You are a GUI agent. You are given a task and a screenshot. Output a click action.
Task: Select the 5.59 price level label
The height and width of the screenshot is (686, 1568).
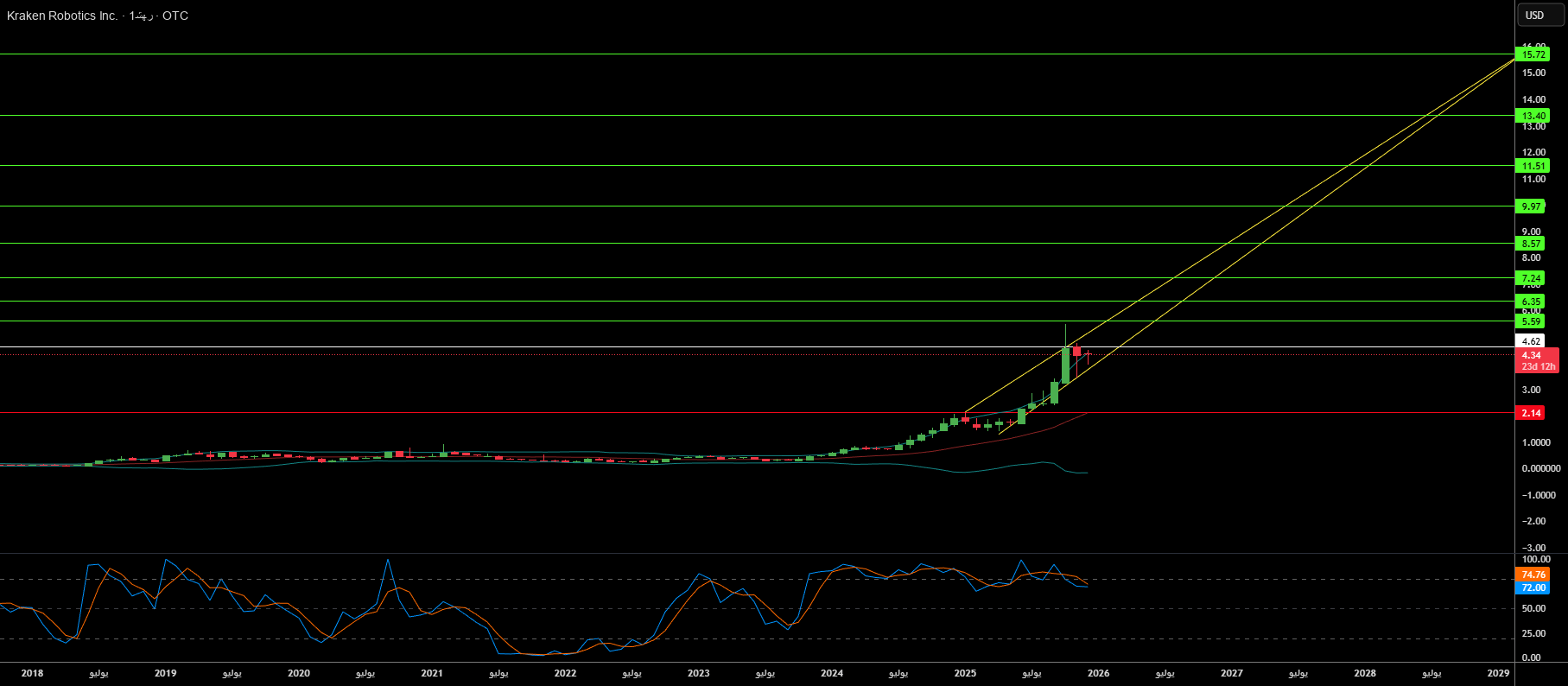1531,321
